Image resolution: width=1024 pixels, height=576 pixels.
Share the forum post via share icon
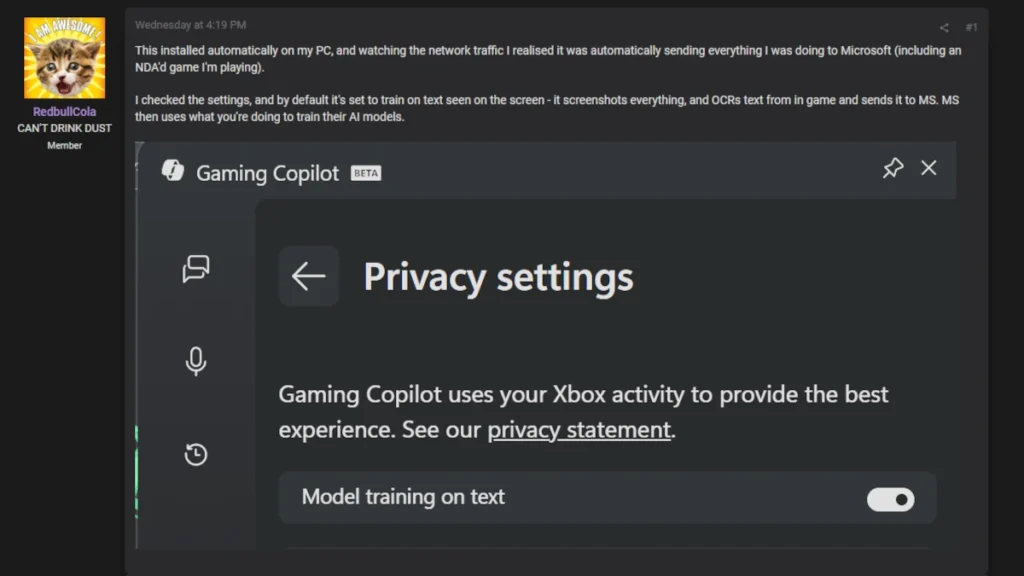[943, 27]
